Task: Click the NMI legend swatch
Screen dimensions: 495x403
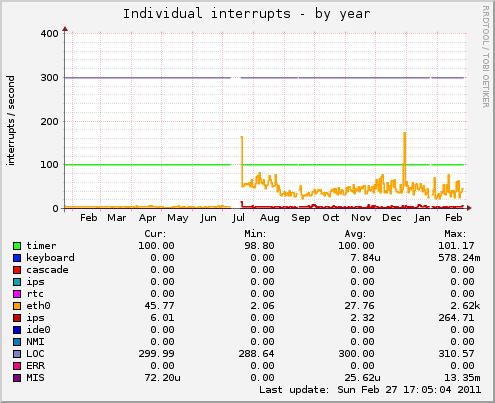Action: point(17,342)
